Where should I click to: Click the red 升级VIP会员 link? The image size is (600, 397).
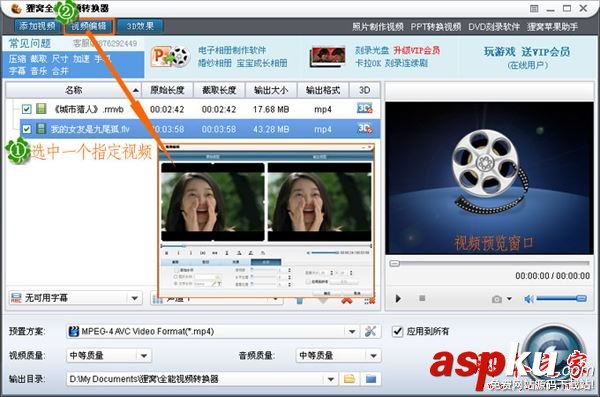pyautogui.click(x=417, y=51)
